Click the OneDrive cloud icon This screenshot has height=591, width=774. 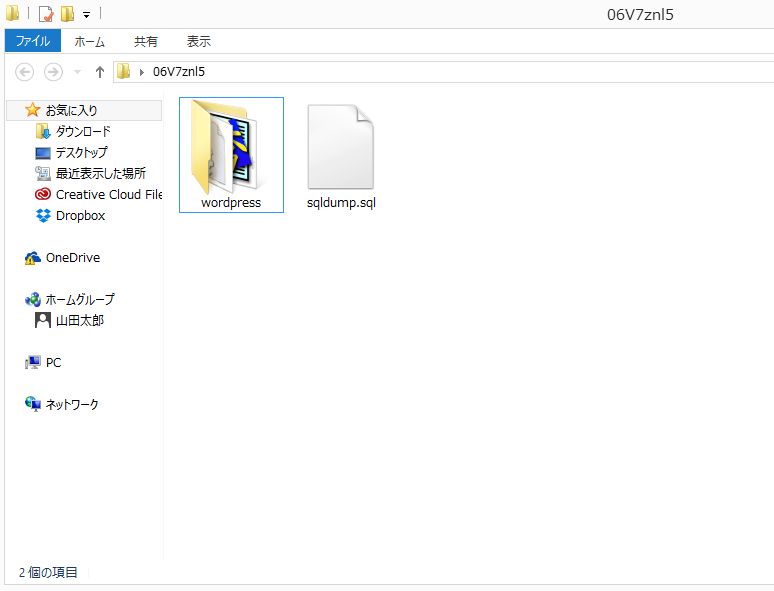(x=33, y=258)
